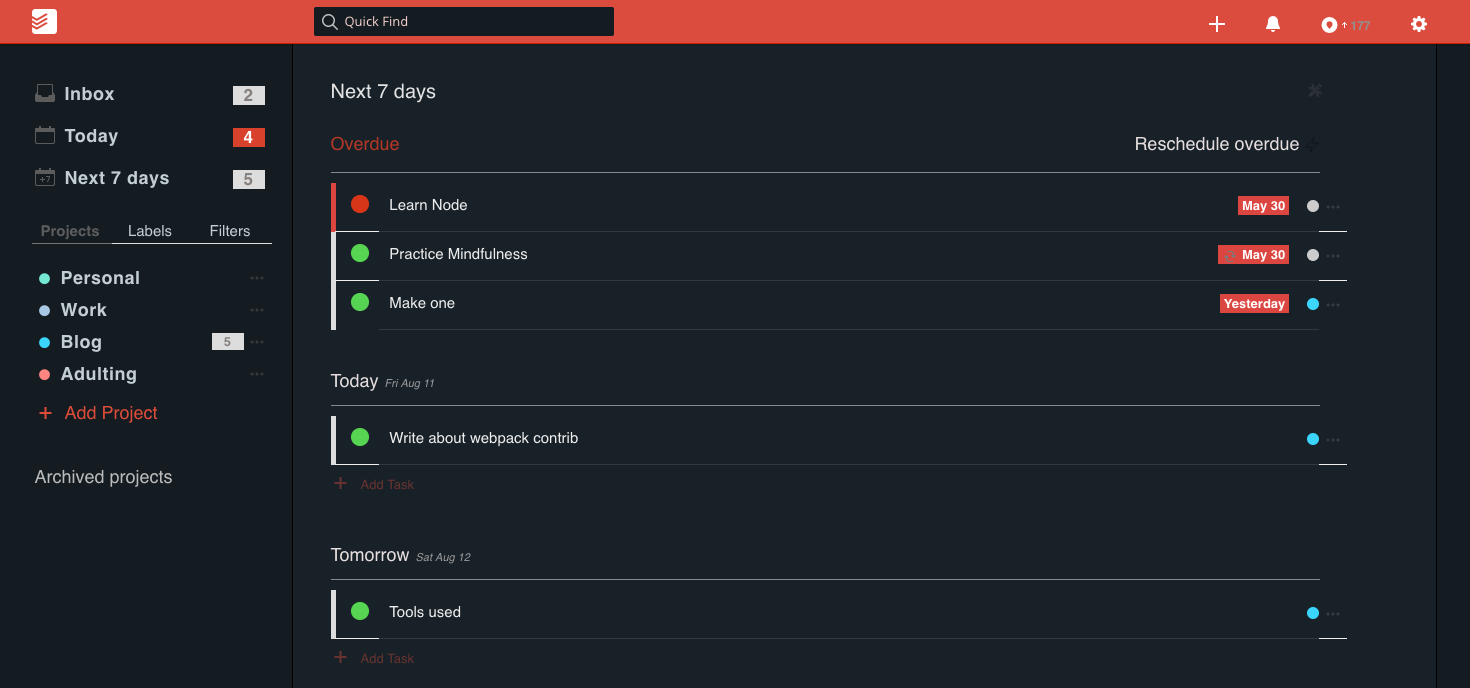Open the more options menu for Blog
This screenshot has height=688, width=1470.
click(x=256, y=341)
